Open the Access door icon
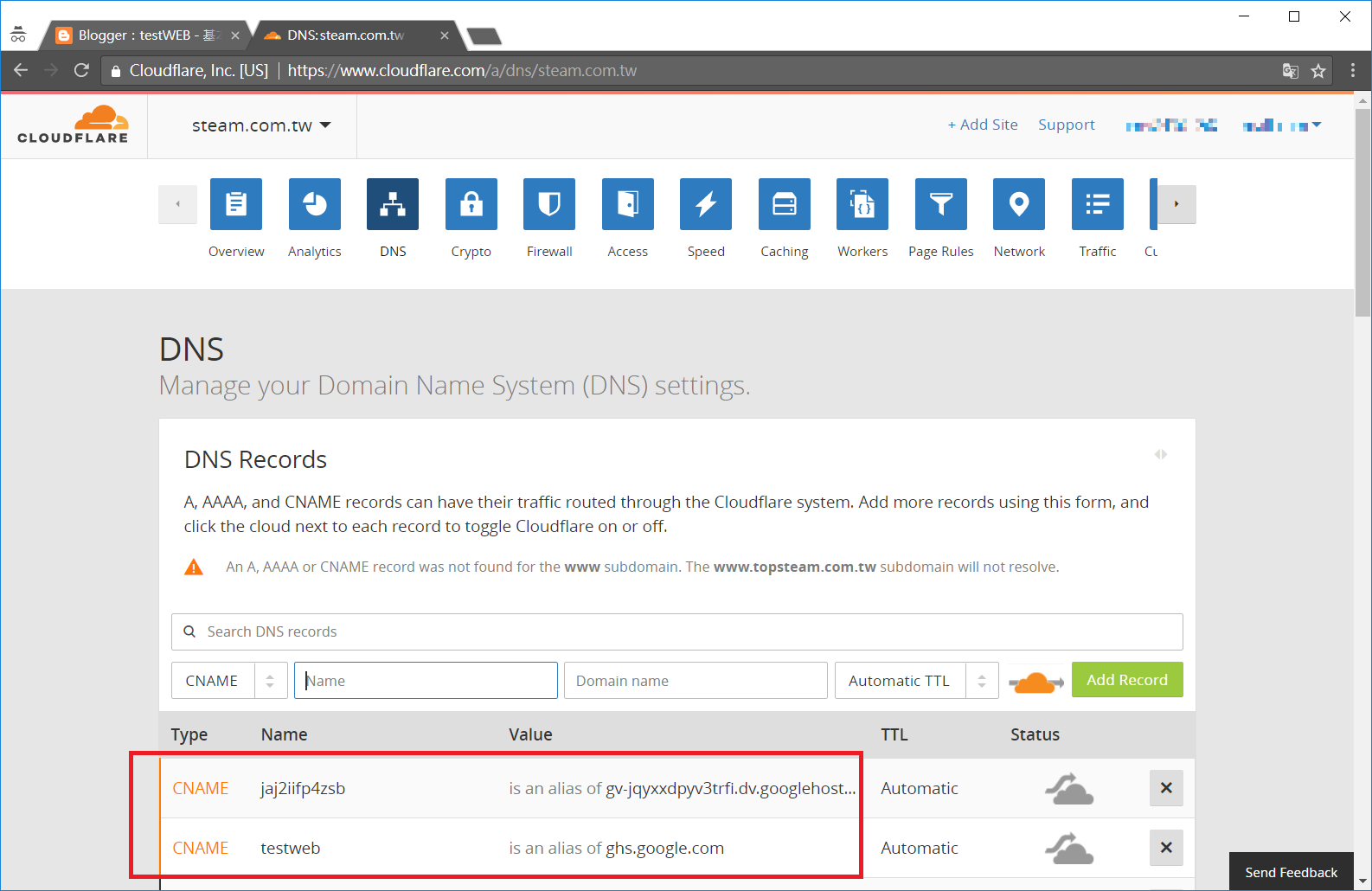This screenshot has height=891, width=1372. [x=628, y=204]
